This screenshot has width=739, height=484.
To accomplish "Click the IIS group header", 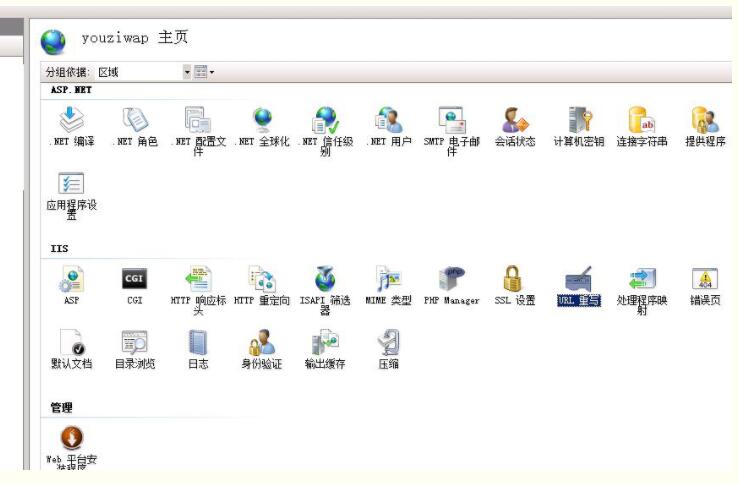I will 59,248.
